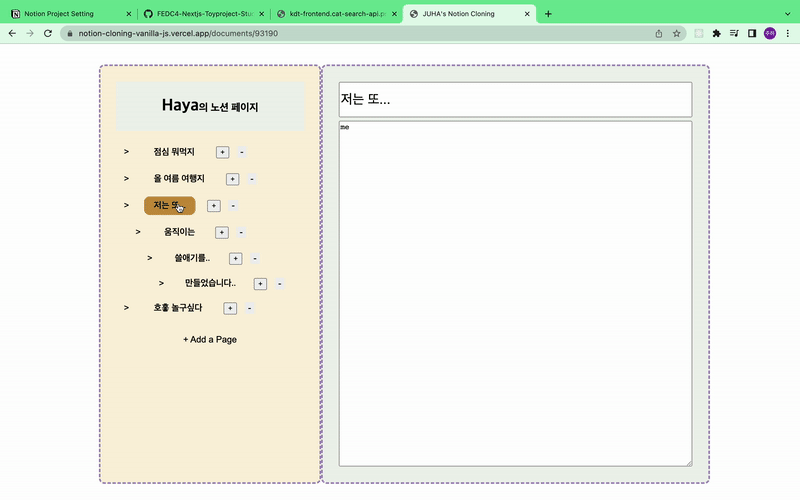Screen dimensions: 800x500
Task: Open the 올 여름 여행지 document
Action: pos(179,179)
